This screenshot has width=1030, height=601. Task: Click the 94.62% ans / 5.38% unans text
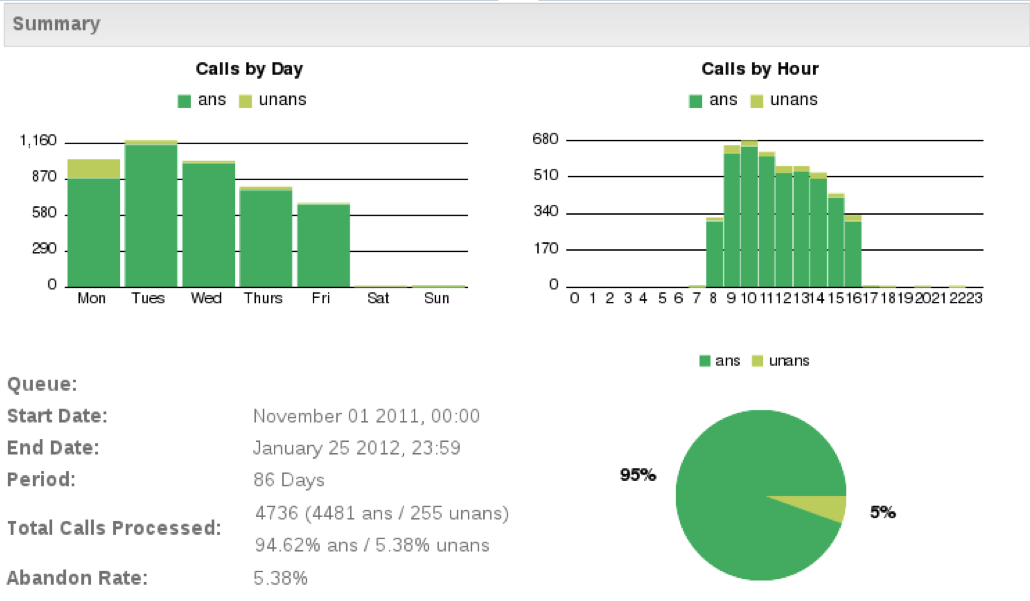pyautogui.click(x=372, y=545)
